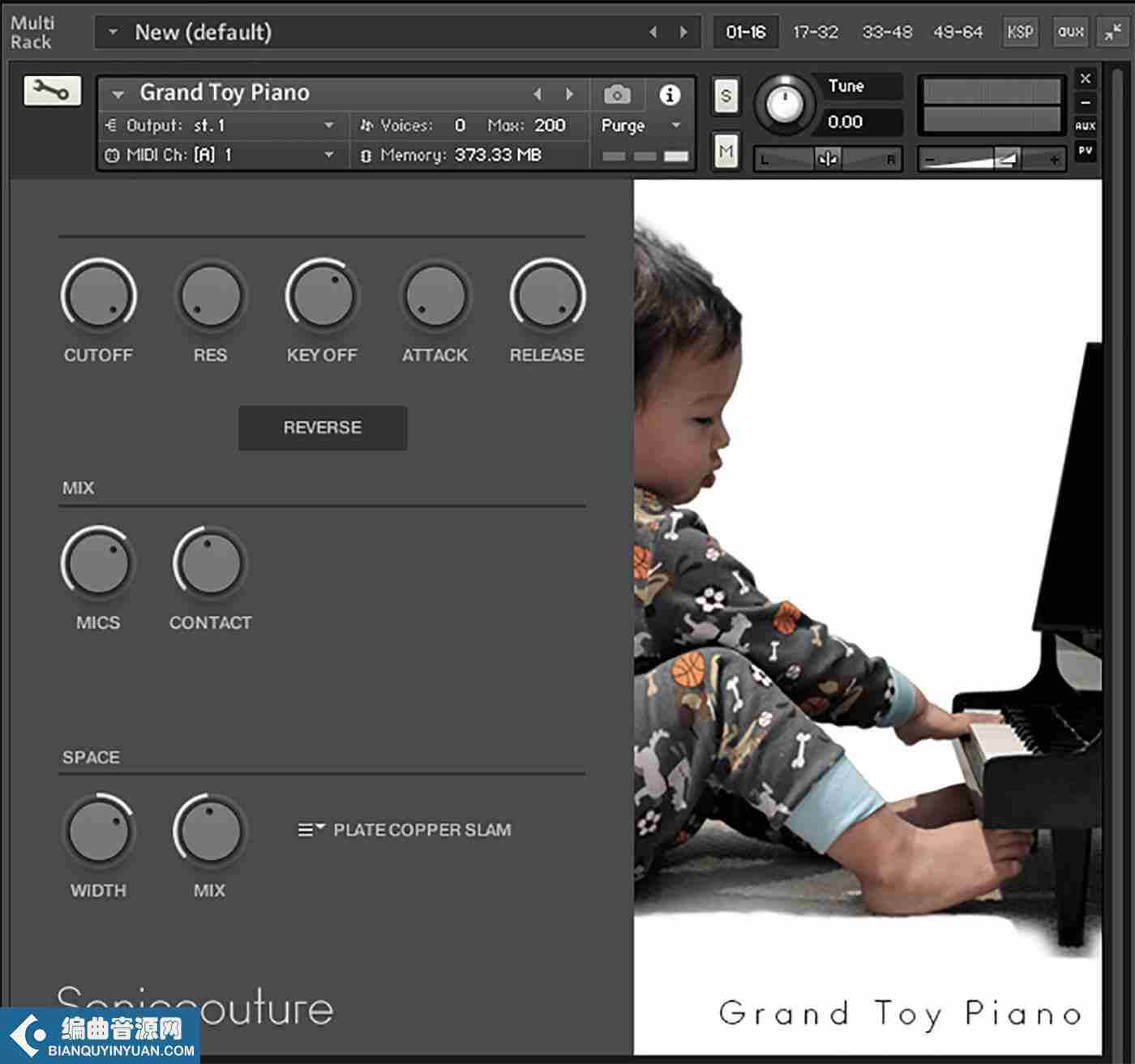Solo the Grand Toy Piano instrument
Screen dimensions: 1135x1064
726,96
